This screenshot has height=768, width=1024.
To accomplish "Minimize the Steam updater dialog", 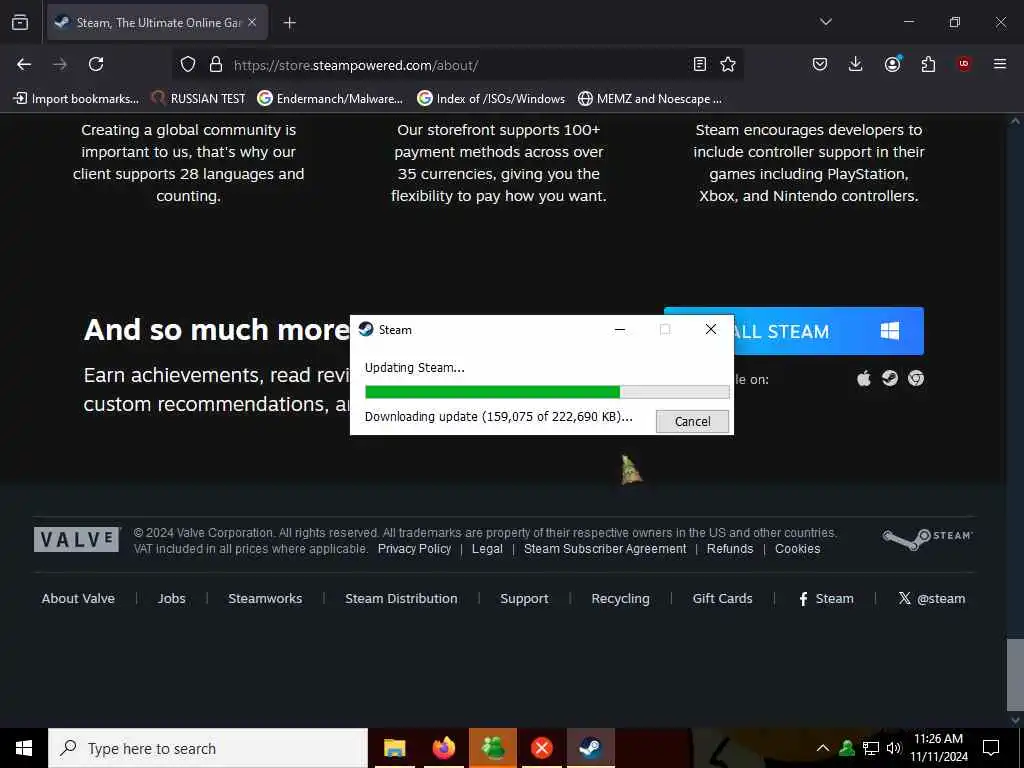I will 620,329.
